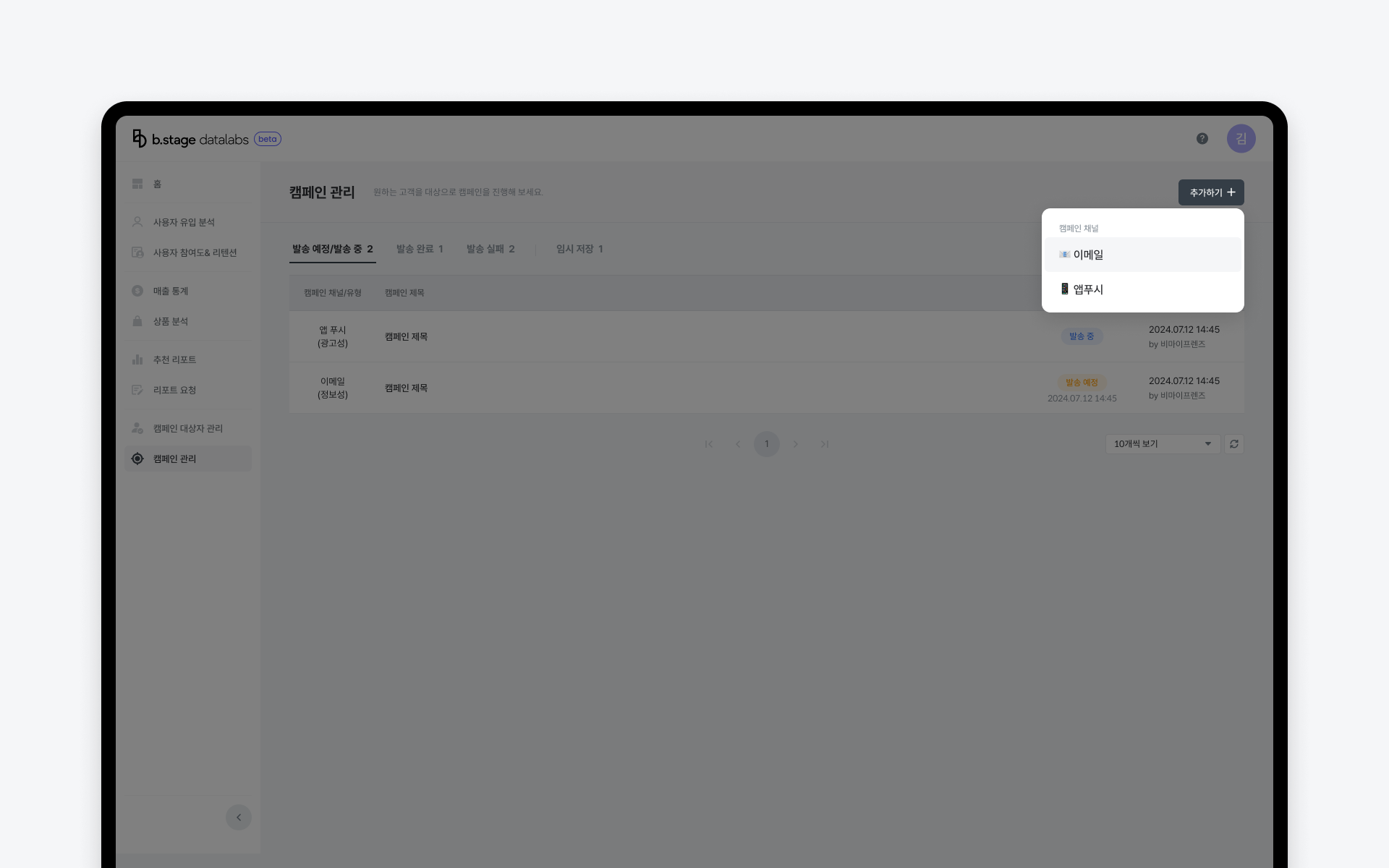The width and height of the screenshot is (1389, 868).
Task: Go to last page of results
Action: point(825,444)
